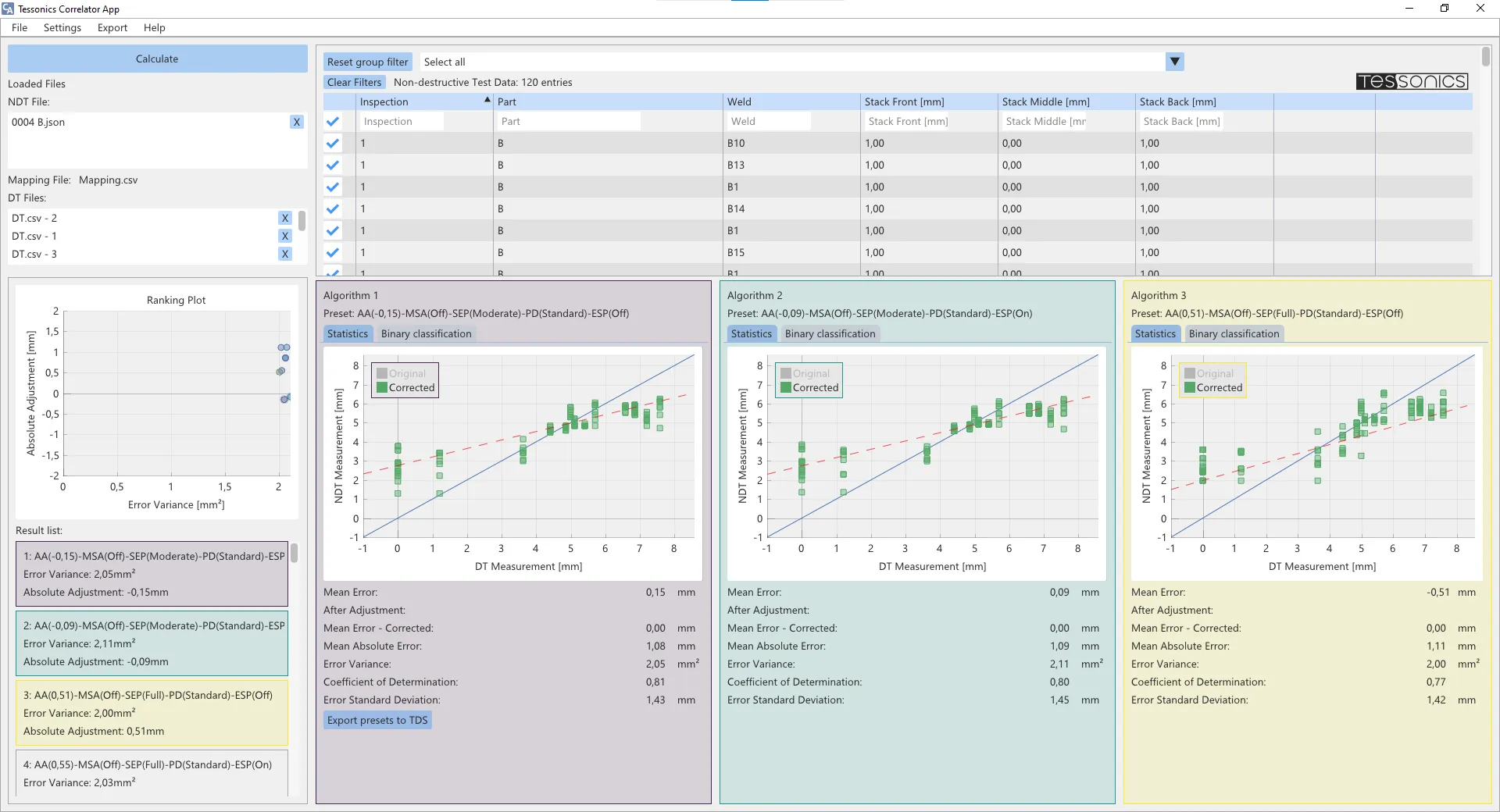Expand result 1 AA(-0,15) preset entry
The height and width of the screenshot is (812, 1500).
[x=152, y=574]
